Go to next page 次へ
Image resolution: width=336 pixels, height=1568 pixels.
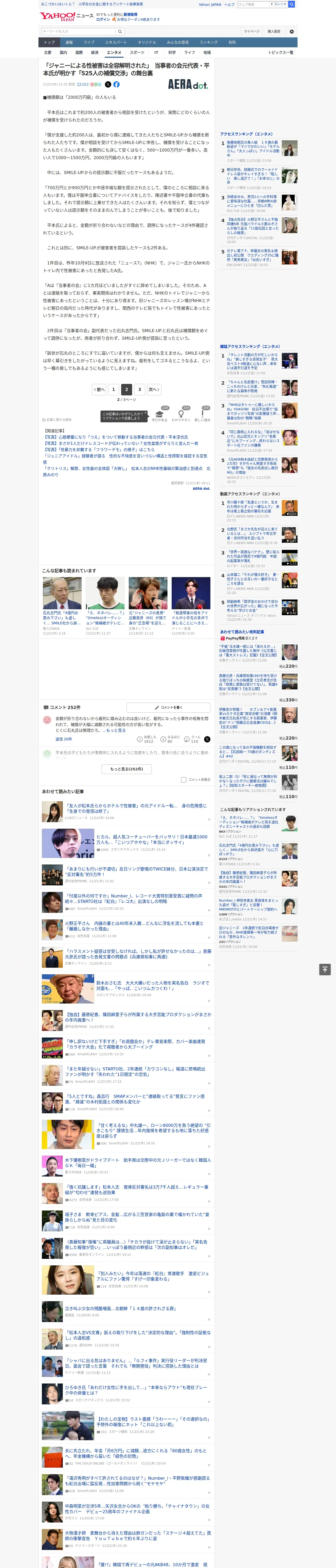pyautogui.click(x=154, y=390)
